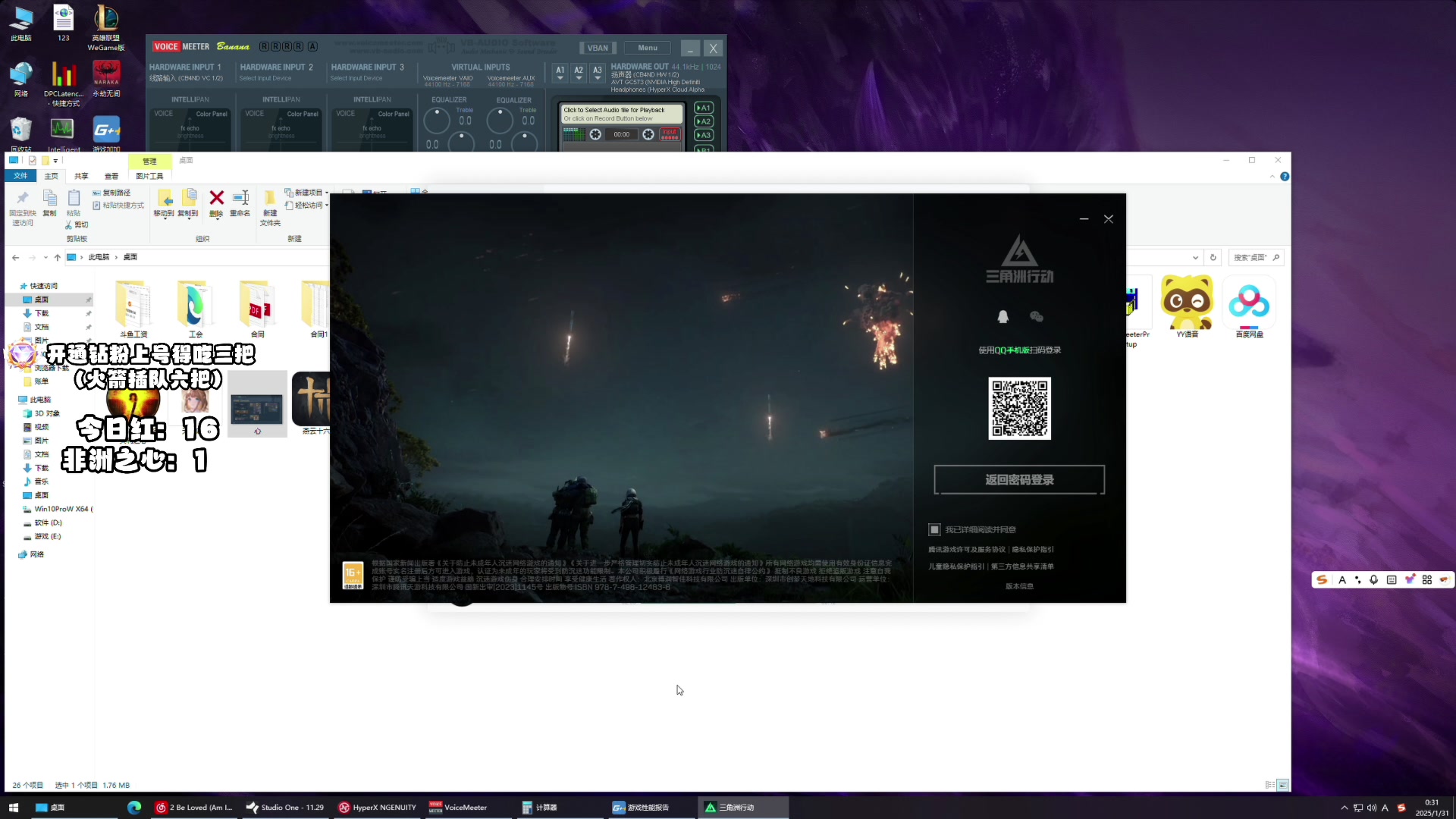
Task: Switch to the 查看 ribbon tab
Action: coord(111,176)
